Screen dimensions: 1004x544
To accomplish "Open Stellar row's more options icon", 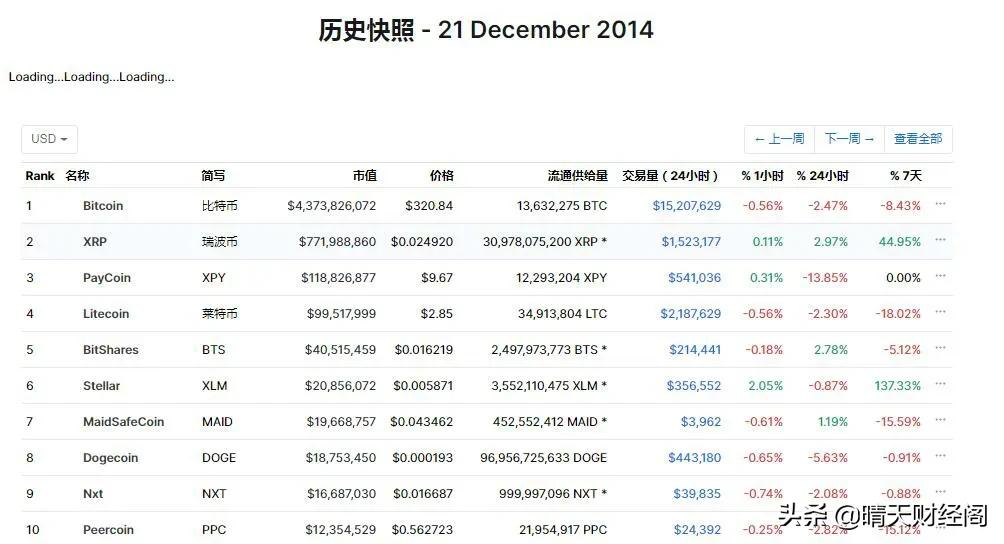I will pyautogui.click(x=940, y=384).
